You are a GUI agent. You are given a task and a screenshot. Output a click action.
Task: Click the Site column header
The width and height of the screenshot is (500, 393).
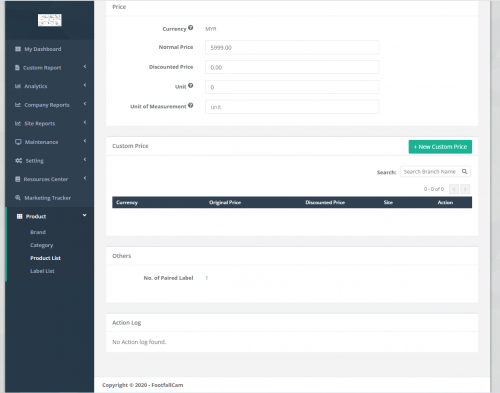click(x=388, y=202)
